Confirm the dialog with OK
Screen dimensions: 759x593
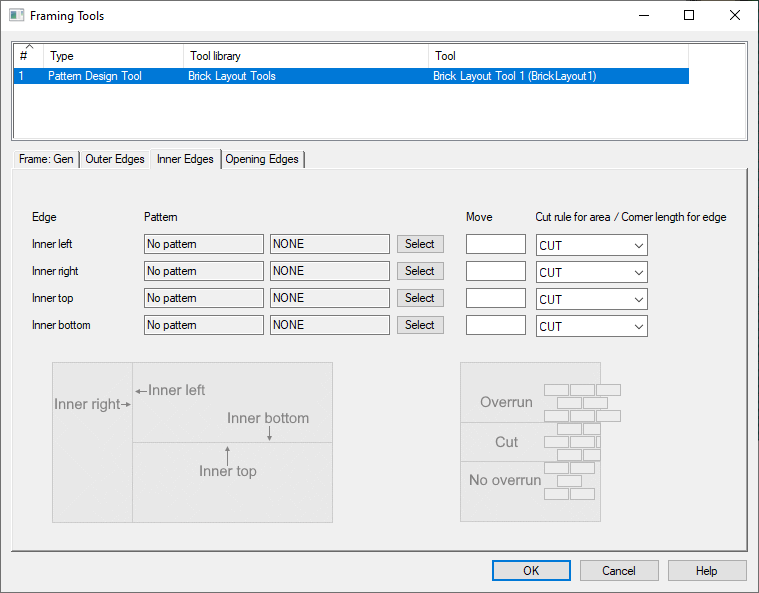point(531,570)
